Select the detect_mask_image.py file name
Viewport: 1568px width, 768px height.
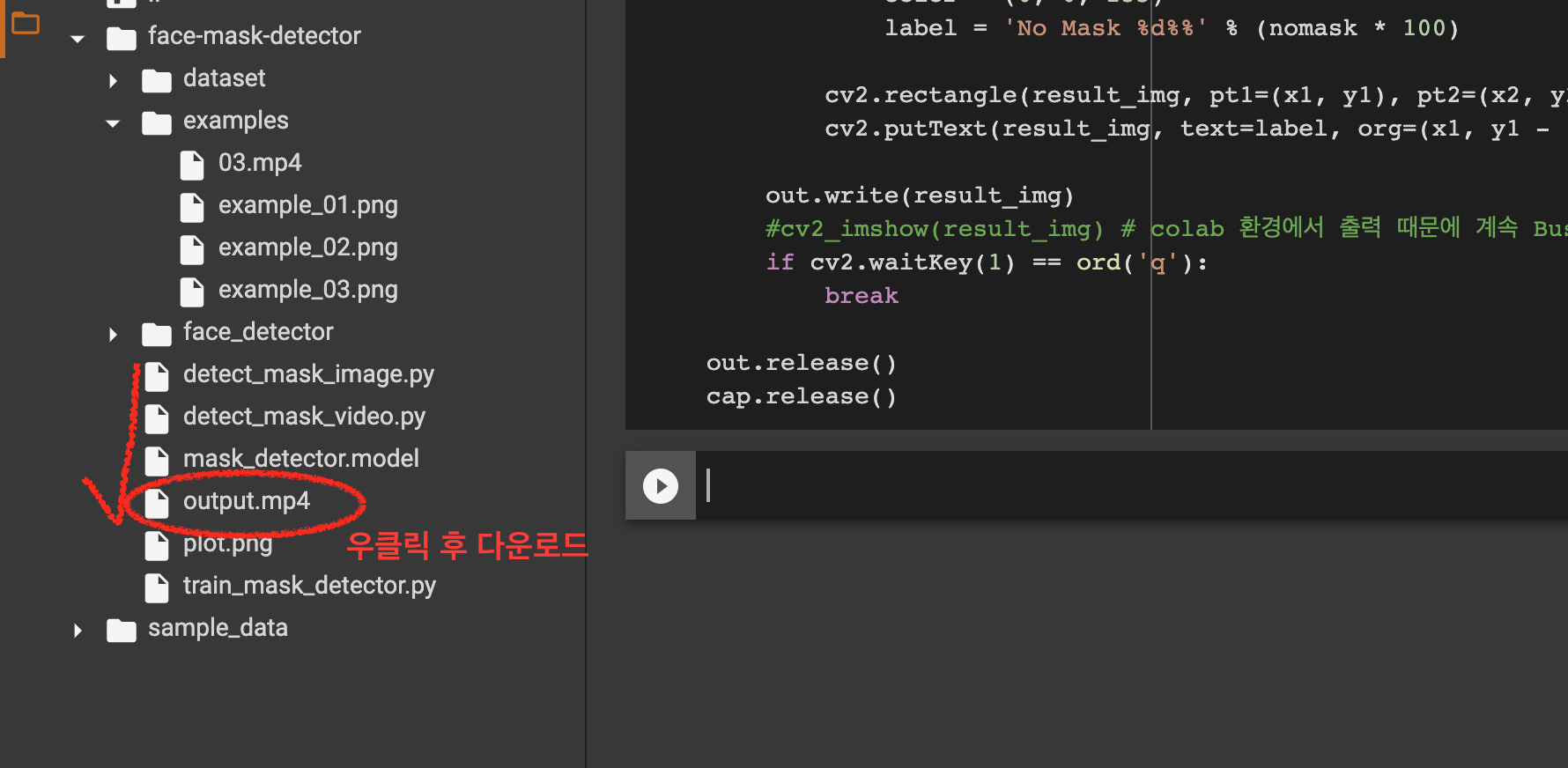pos(308,374)
